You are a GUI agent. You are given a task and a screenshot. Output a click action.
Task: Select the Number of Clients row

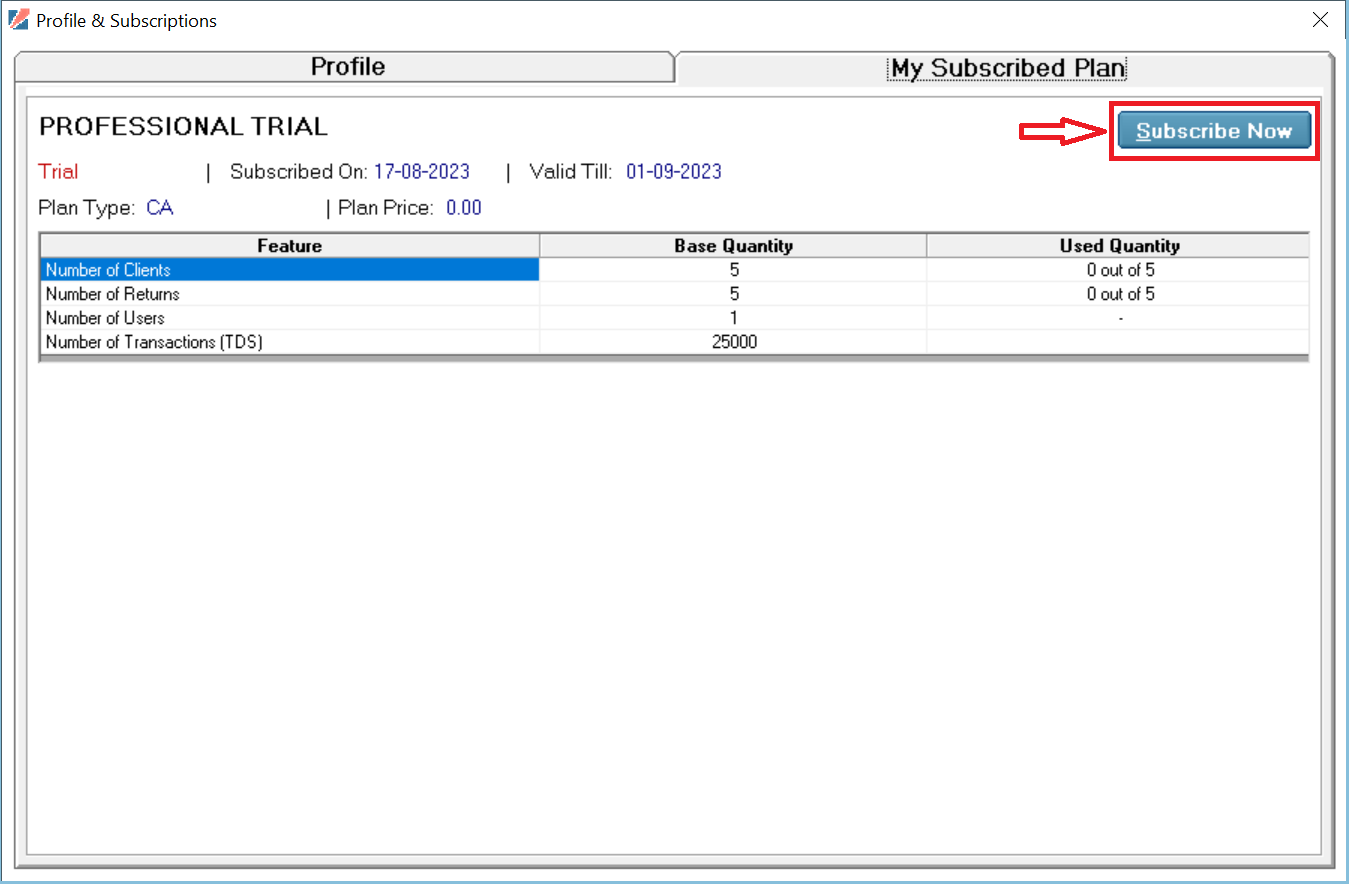pos(674,270)
